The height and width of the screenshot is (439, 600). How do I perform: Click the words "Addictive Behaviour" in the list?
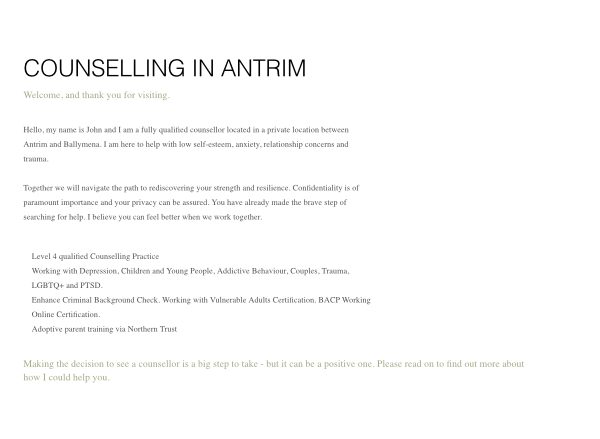251,271
